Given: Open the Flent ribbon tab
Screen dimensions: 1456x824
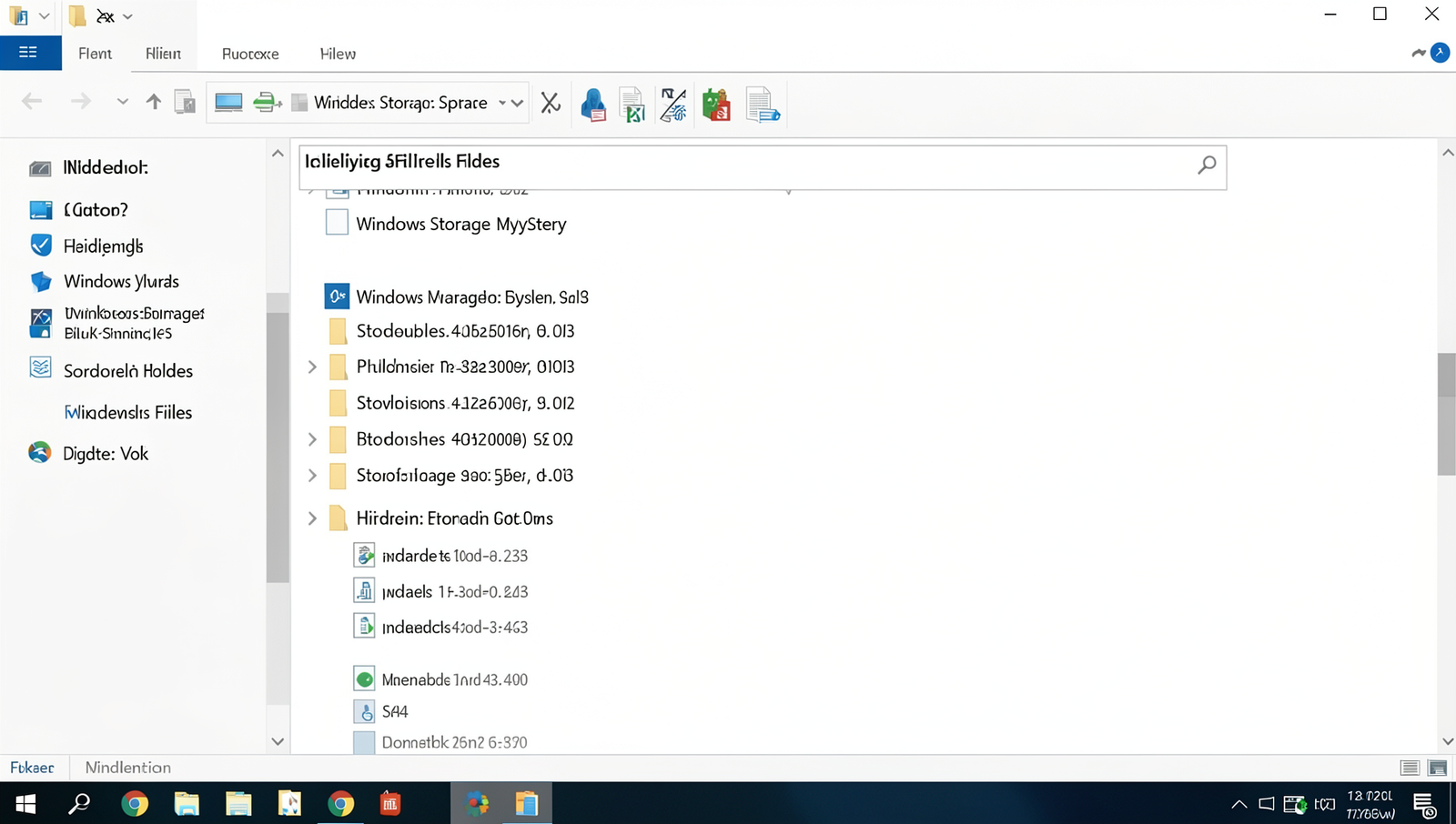Looking at the screenshot, I should (95, 54).
